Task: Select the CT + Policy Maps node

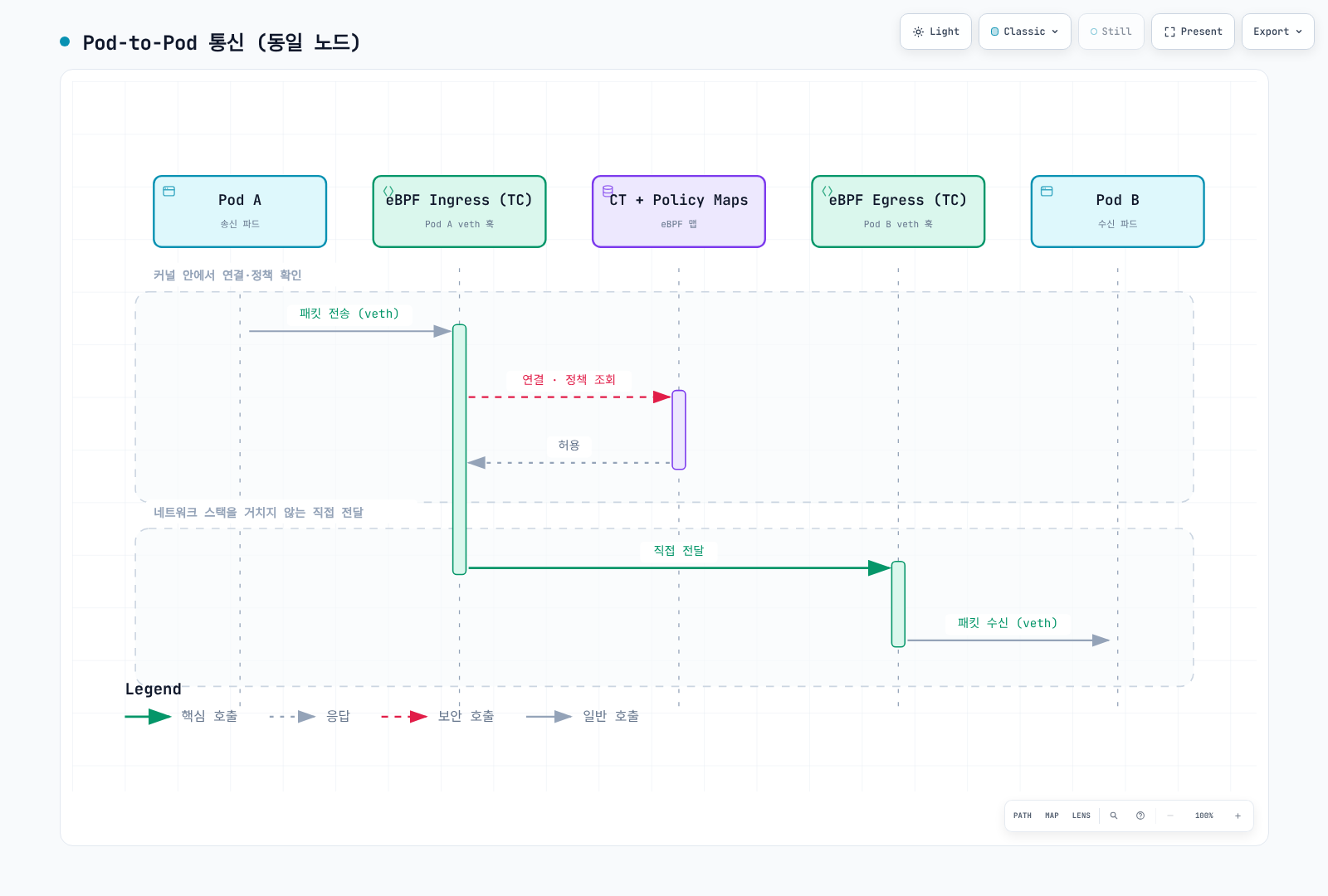Action: pyautogui.click(x=679, y=212)
